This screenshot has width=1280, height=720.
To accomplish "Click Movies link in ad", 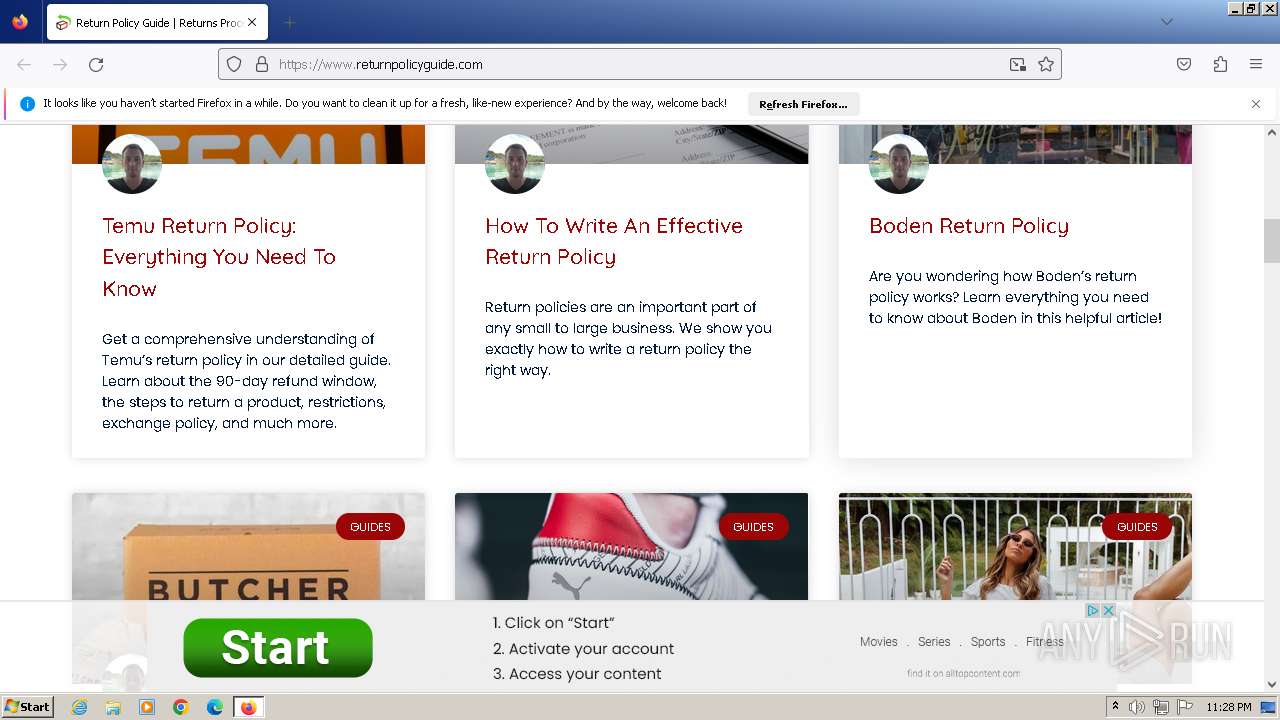I will tap(879, 642).
